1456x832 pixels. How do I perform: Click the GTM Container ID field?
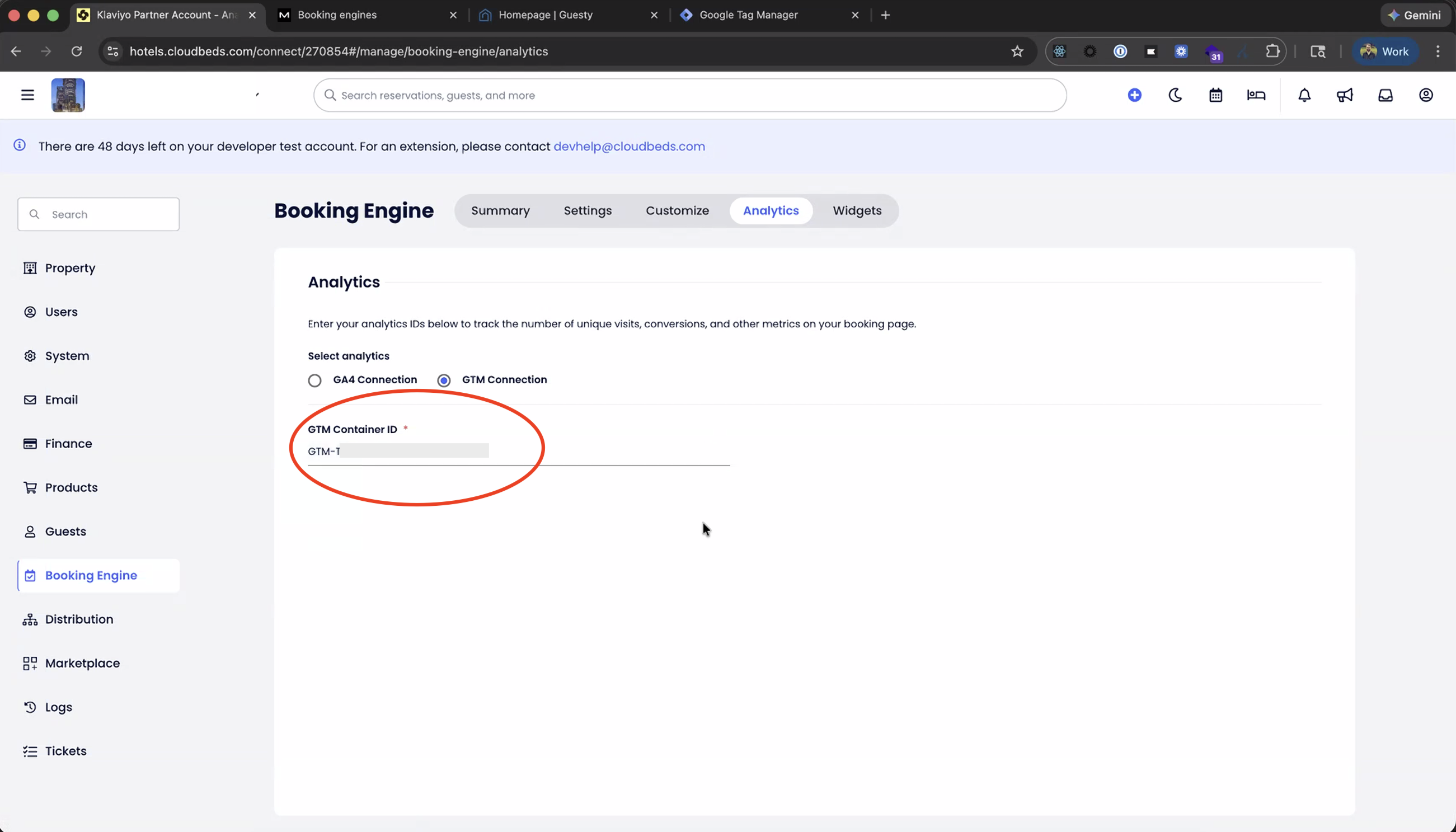pyautogui.click(x=518, y=452)
